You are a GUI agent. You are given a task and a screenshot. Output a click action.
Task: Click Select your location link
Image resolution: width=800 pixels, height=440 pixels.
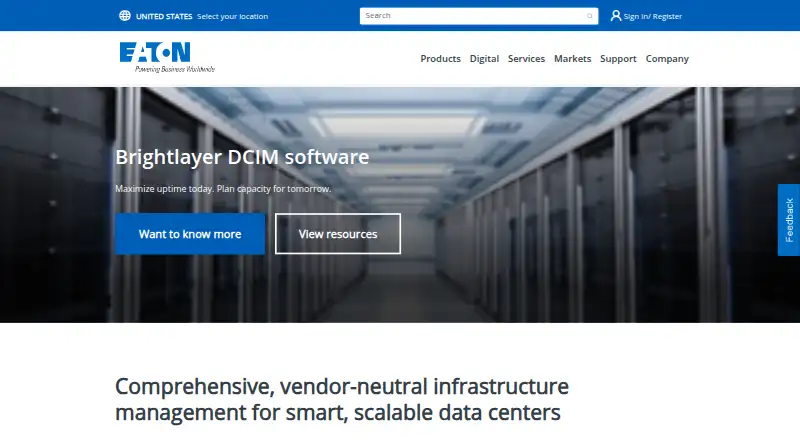click(x=232, y=16)
